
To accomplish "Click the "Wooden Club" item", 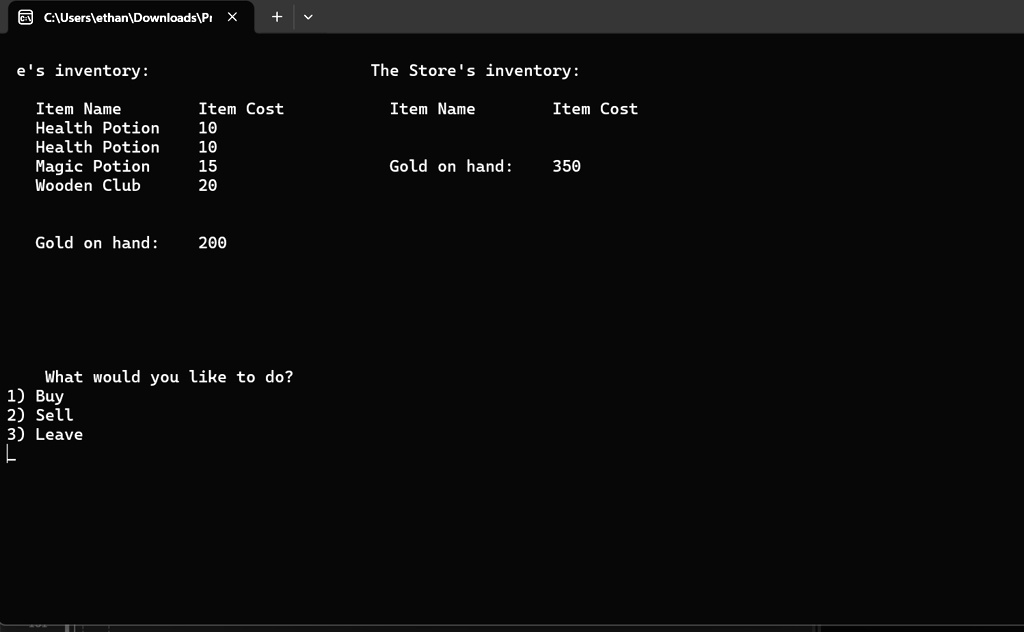I will coord(88,185).
